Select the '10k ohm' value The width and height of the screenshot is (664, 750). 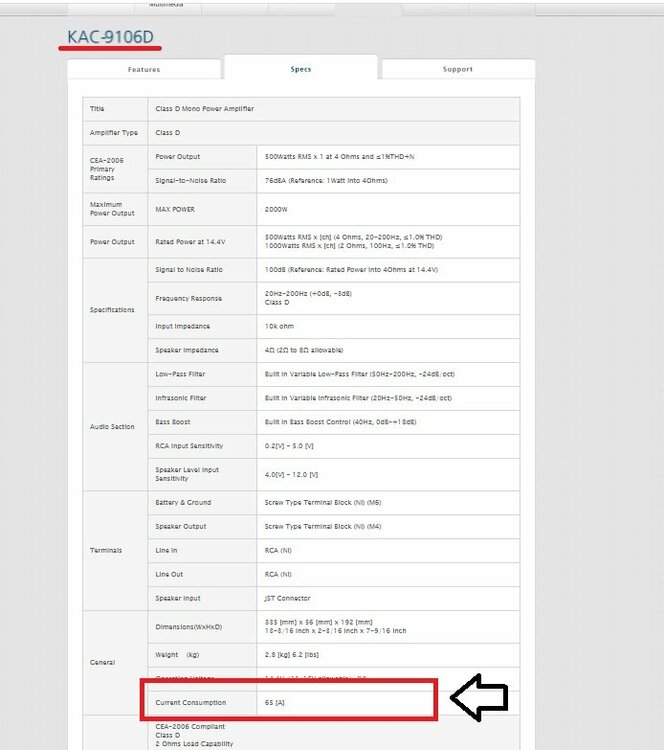click(x=279, y=326)
